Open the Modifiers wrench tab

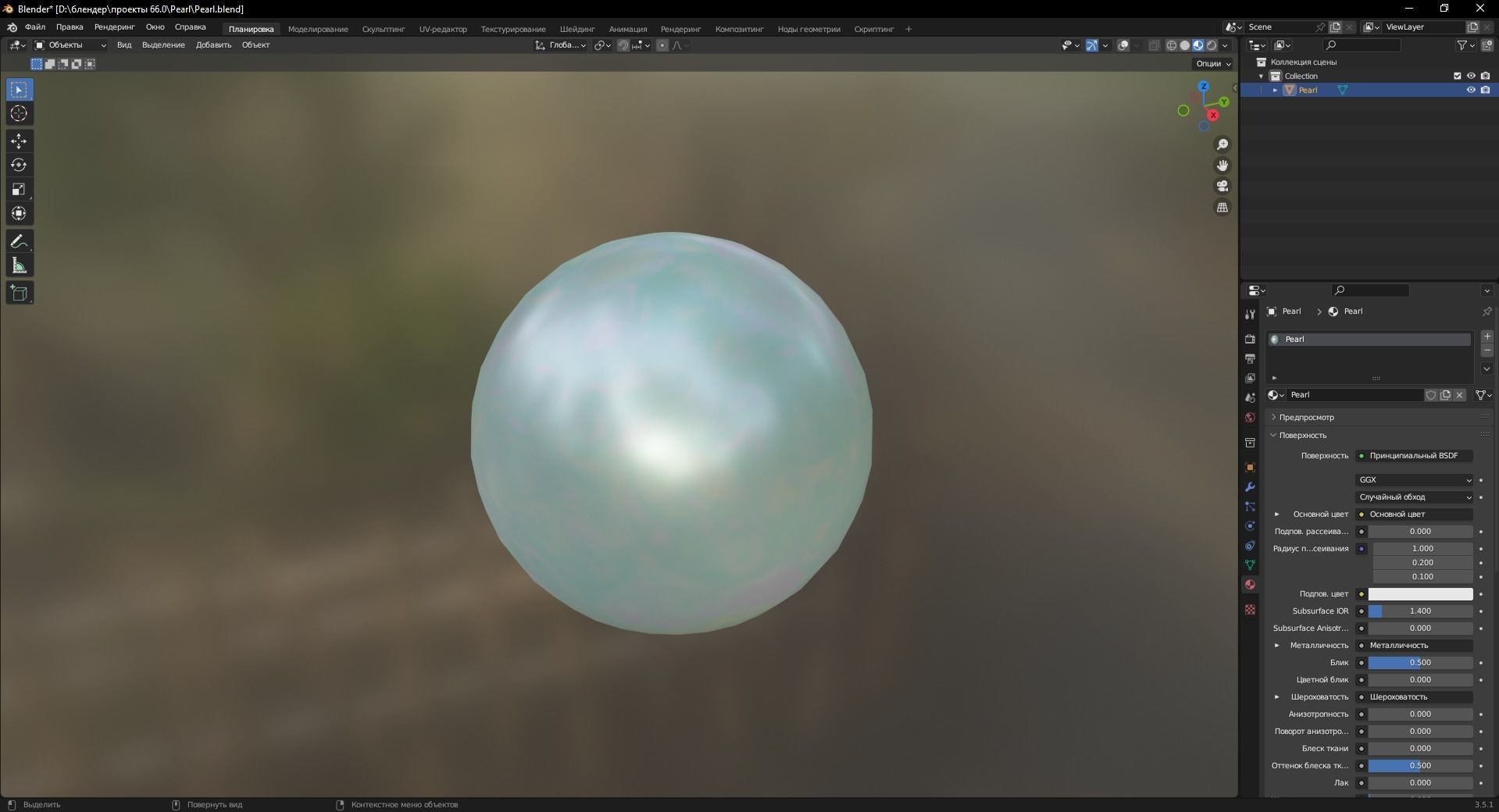(1250, 486)
